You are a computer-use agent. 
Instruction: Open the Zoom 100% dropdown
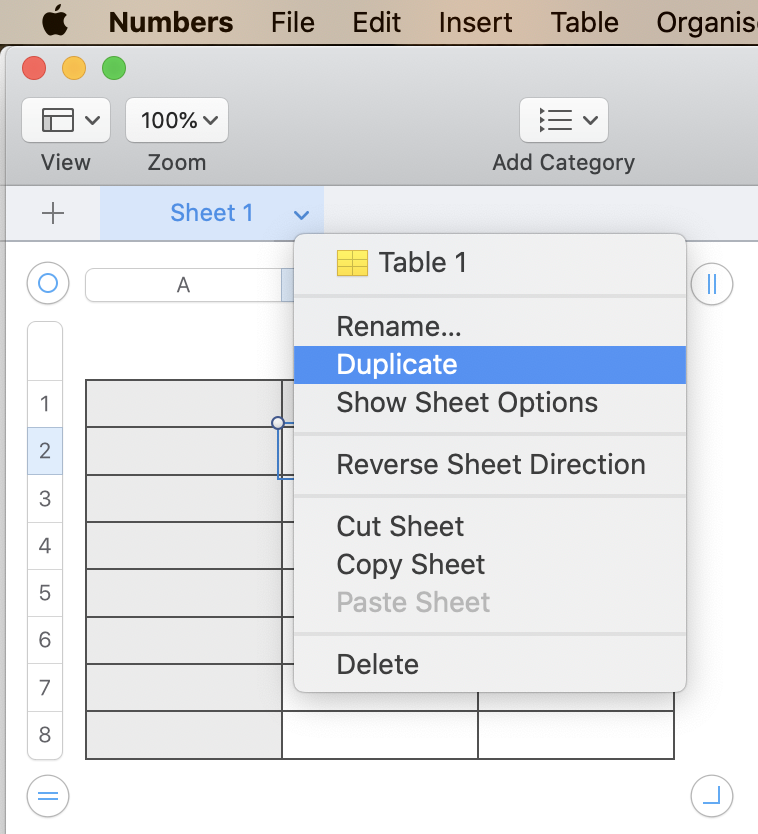click(177, 121)
